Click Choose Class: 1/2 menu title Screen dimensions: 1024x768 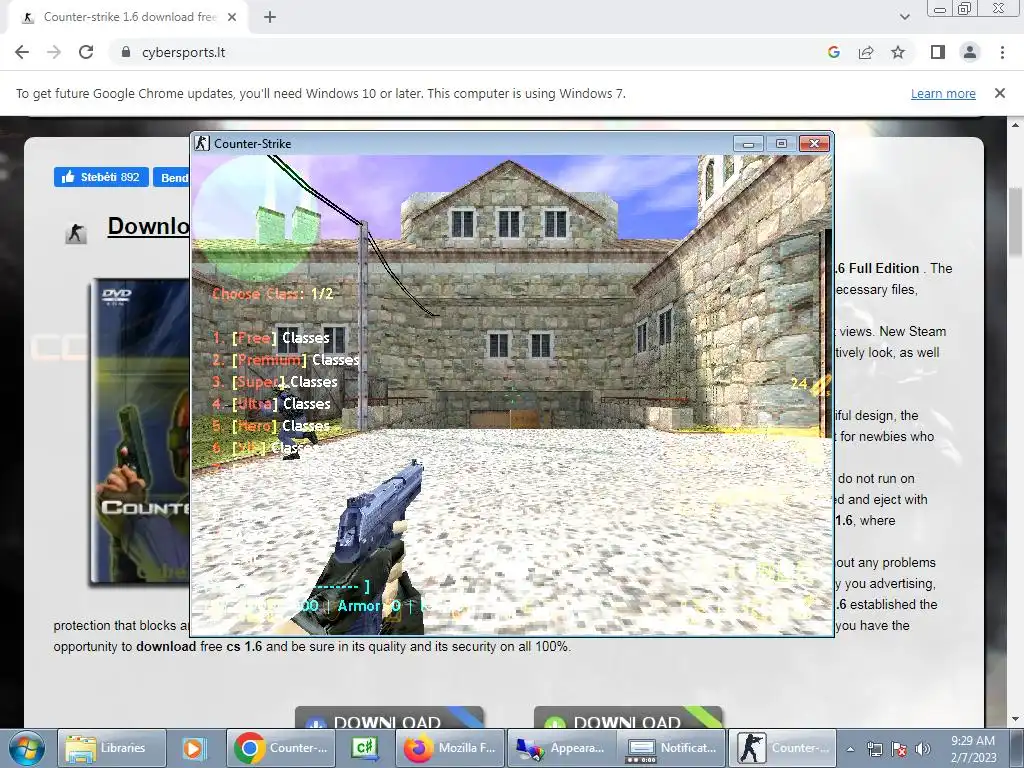click(x=273, y=294)
